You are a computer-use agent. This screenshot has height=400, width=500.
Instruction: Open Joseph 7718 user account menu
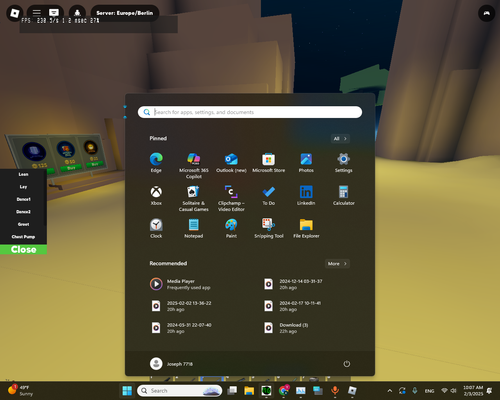[x=171, y=364]
